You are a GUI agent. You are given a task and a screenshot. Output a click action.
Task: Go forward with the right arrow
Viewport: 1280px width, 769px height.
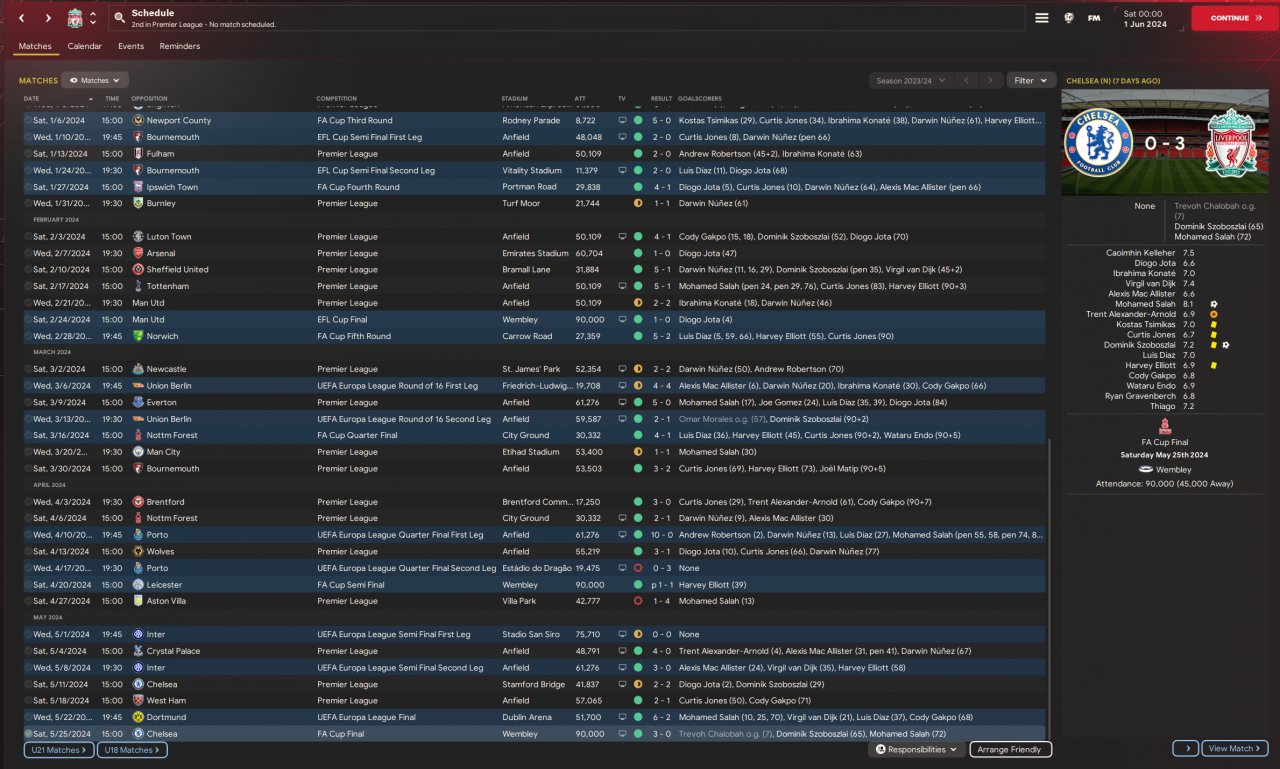point(48,18)
